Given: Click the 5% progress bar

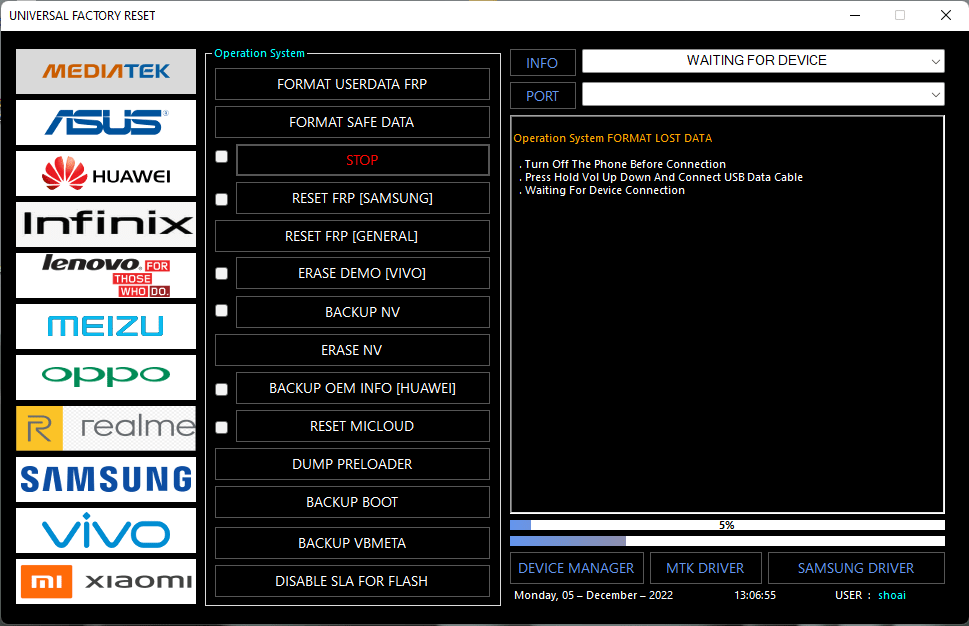Looking at the screenshot, I should coord(726,524).
